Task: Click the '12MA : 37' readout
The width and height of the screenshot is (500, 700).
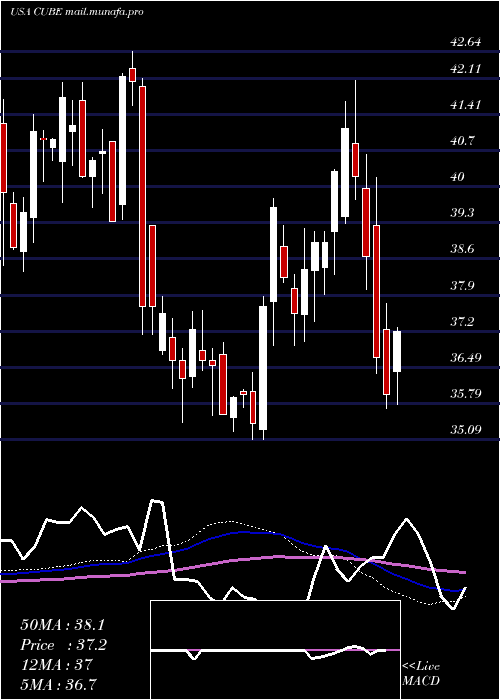Action: pyautogui.click(x=56, y=664)
